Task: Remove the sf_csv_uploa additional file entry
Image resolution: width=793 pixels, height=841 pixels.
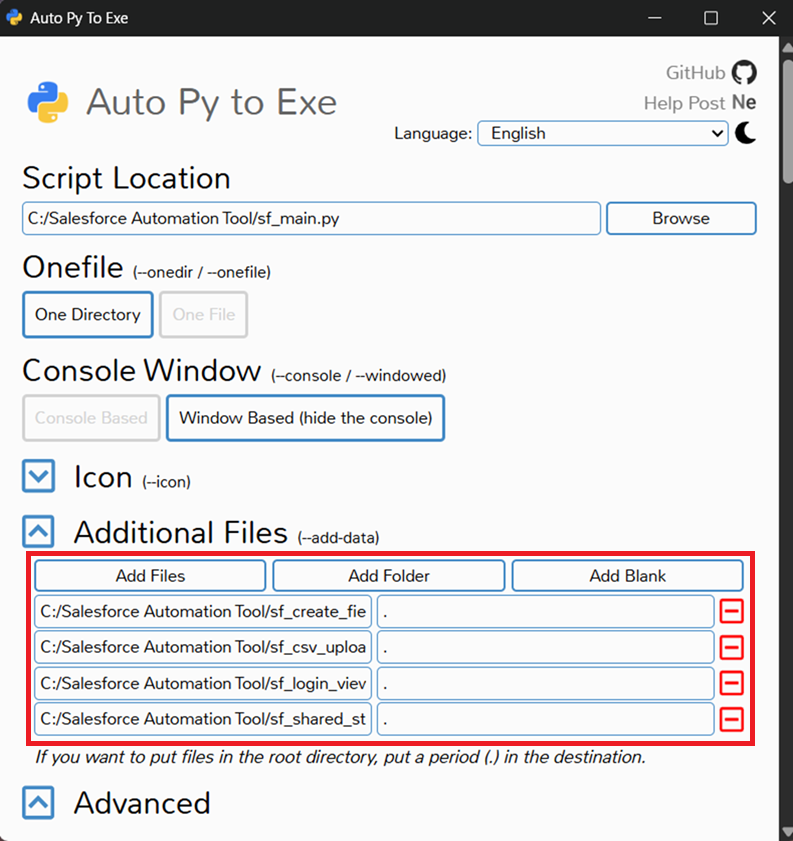Action: pos(731,648)
